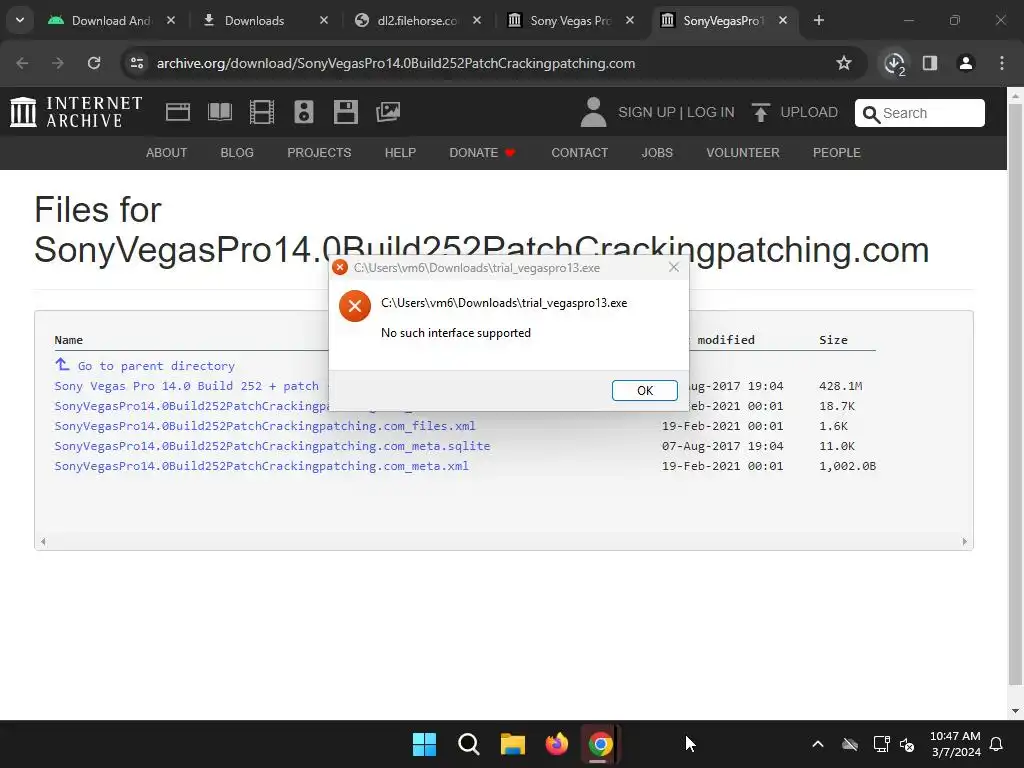Bookmark this page with the star
Screen dimensions: 1024x768
(844, 63)
